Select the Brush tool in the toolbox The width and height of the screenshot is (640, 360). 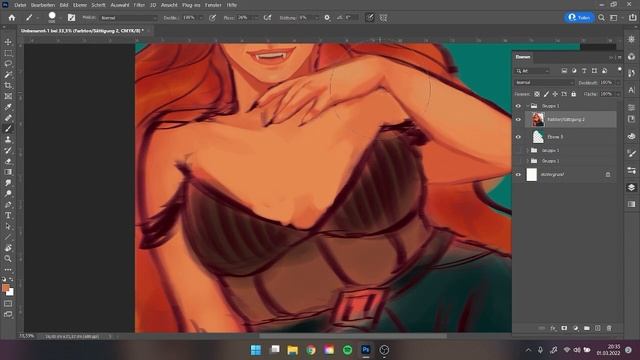point(8,129)
